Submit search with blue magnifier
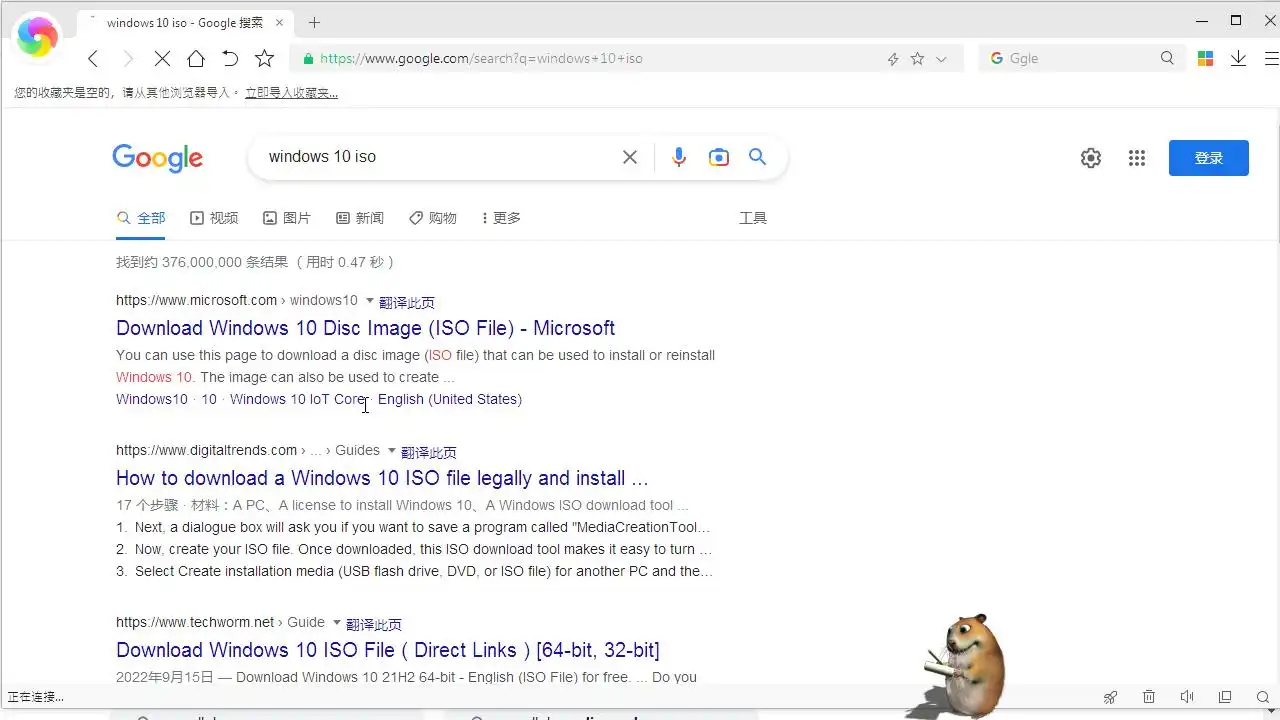1280x720 pixels. [757, 157]
